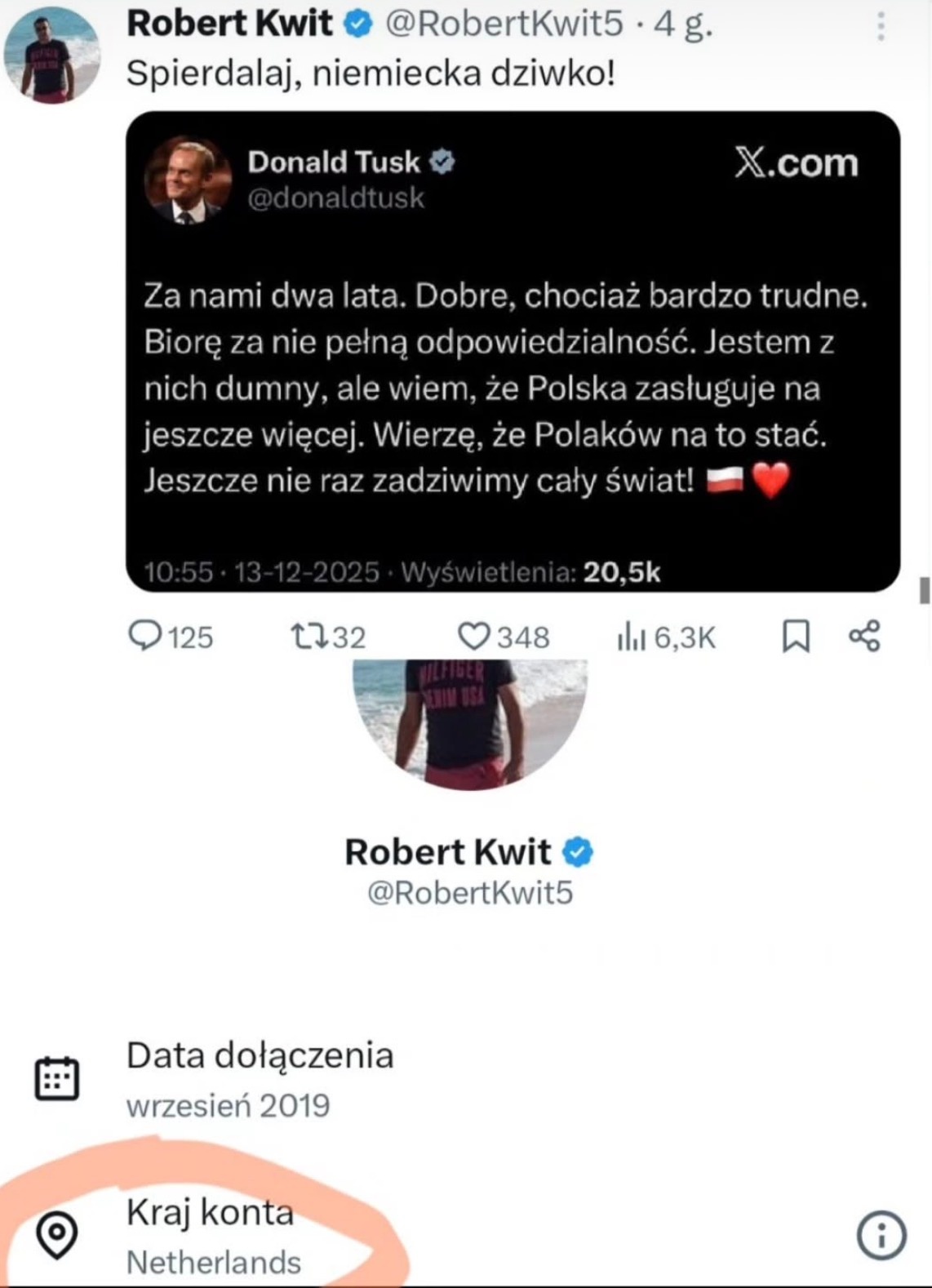Open the three-dot post options menu
This screenshot has width=932, height=1288.
881,26
